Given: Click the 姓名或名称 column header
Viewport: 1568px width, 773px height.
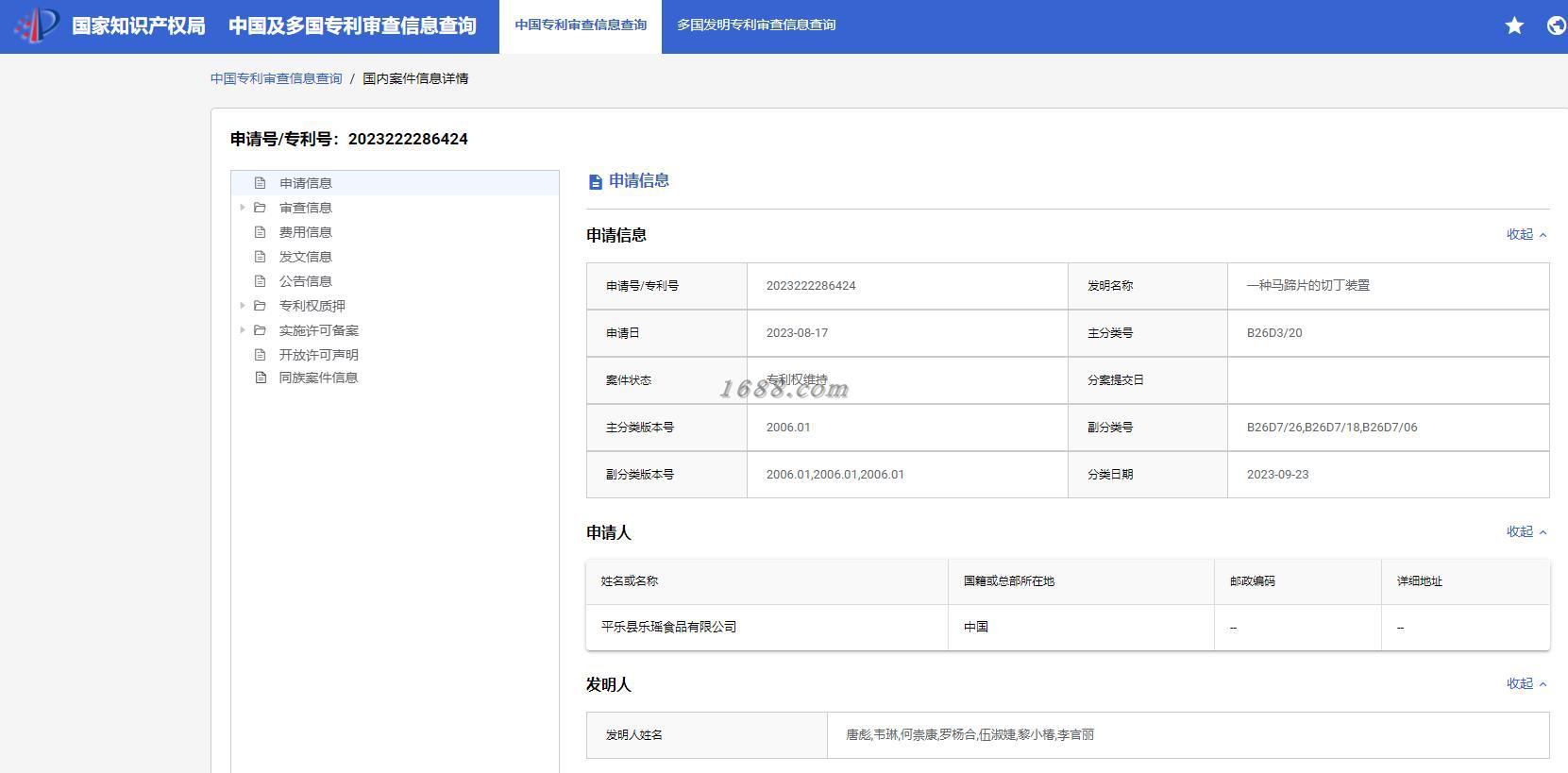Looking at the screenshot, I should (x=767, y=581).
